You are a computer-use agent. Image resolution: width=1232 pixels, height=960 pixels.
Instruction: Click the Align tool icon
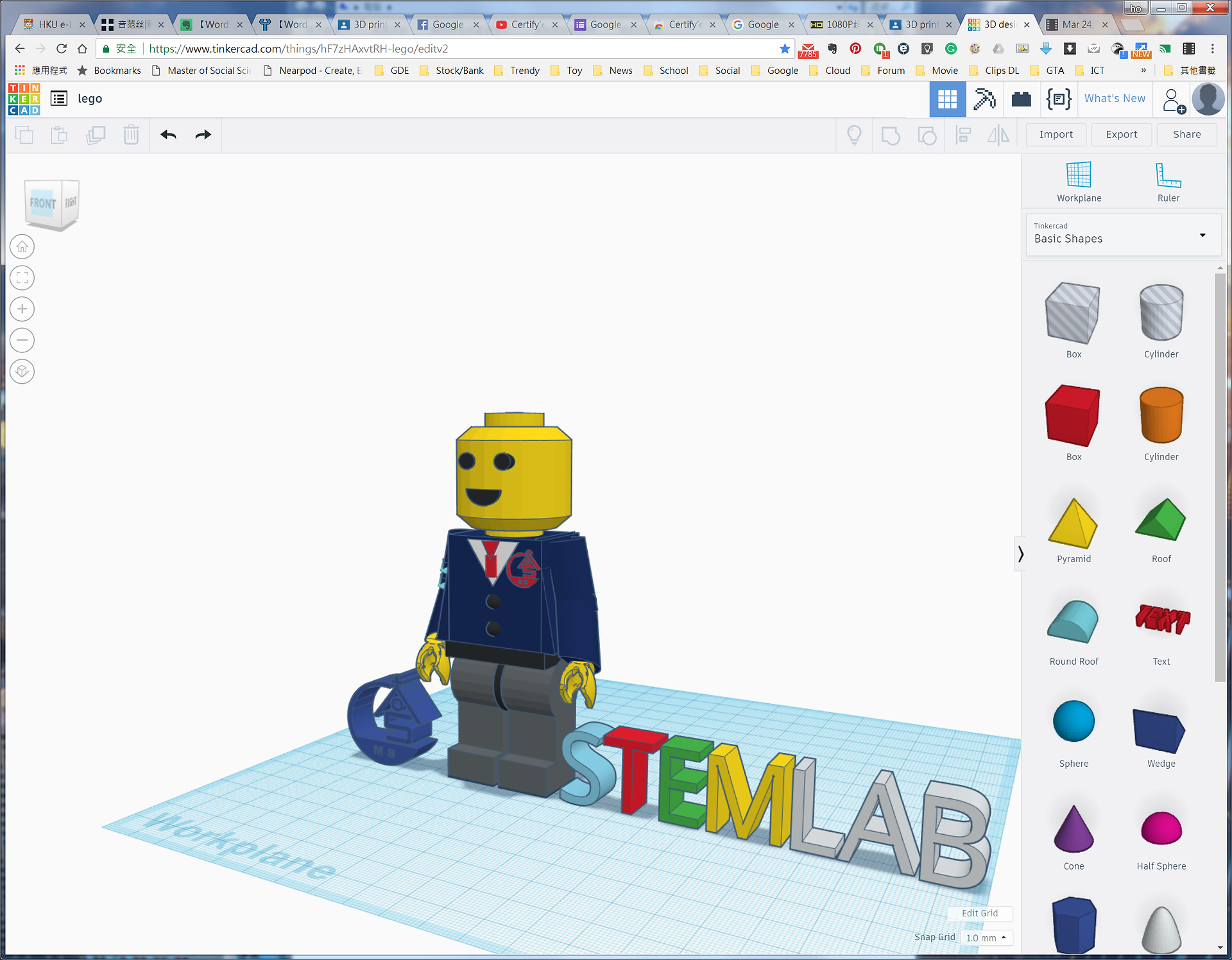[963, 135]
